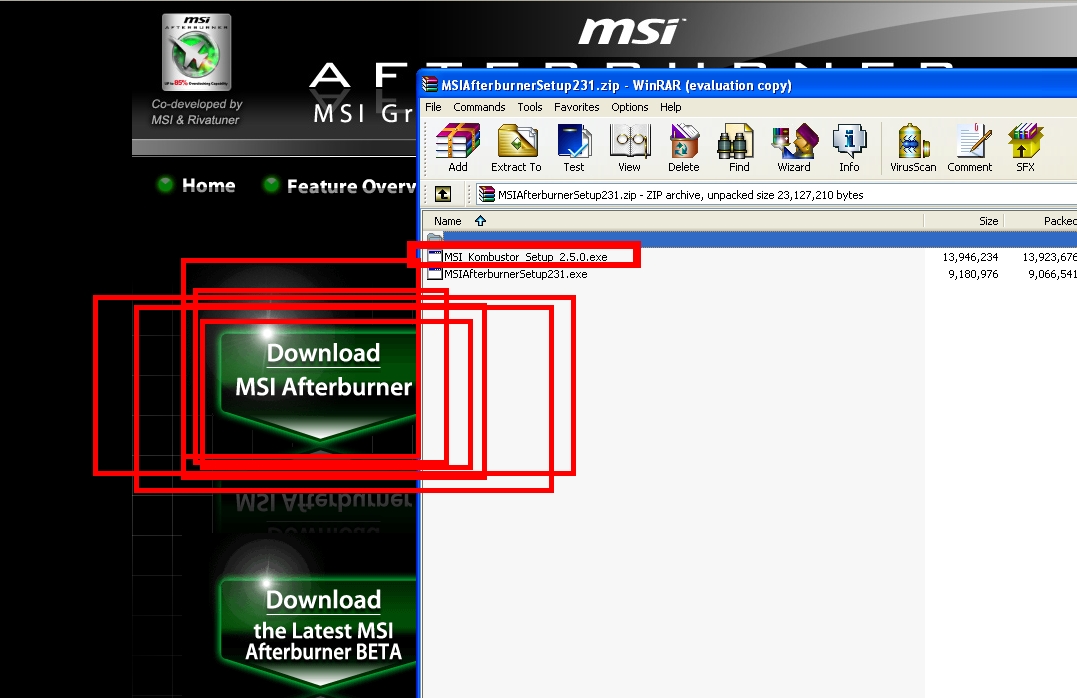Run the Test archive tool
Image resolution: width=1077 pixels, height=698 pixels.
point(574,148)
